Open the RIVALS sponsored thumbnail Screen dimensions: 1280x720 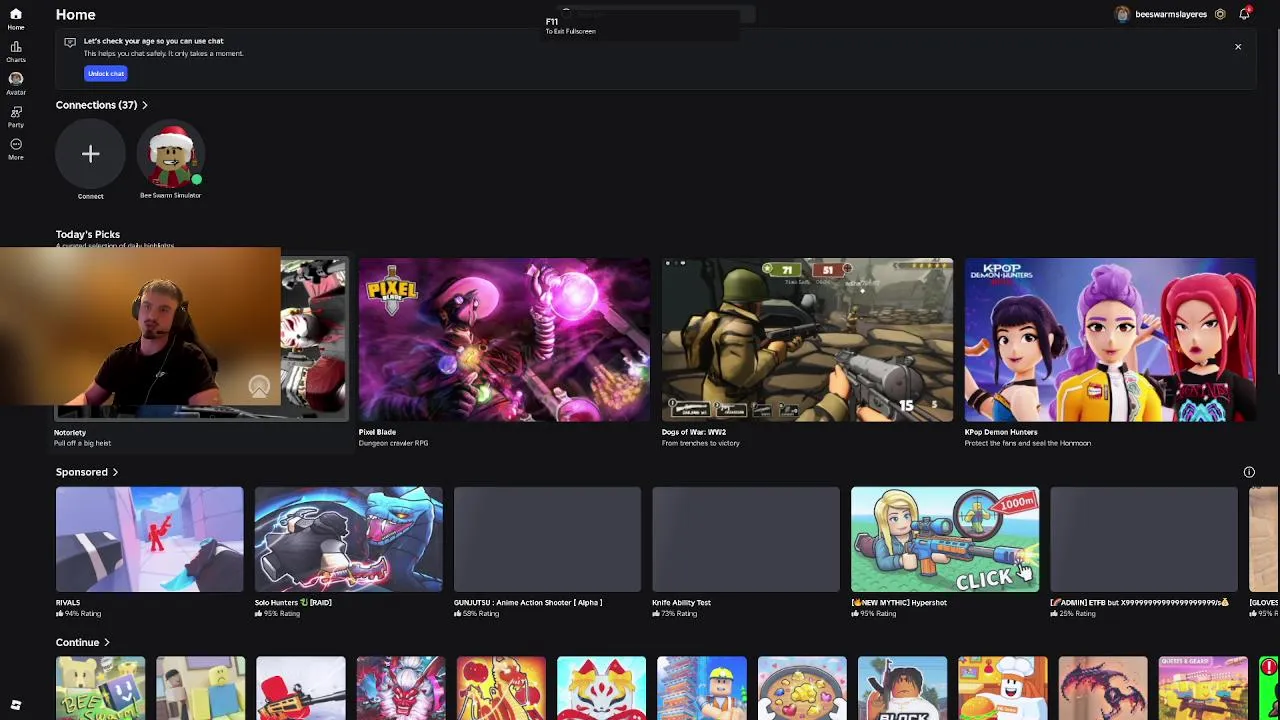point(149,540)
